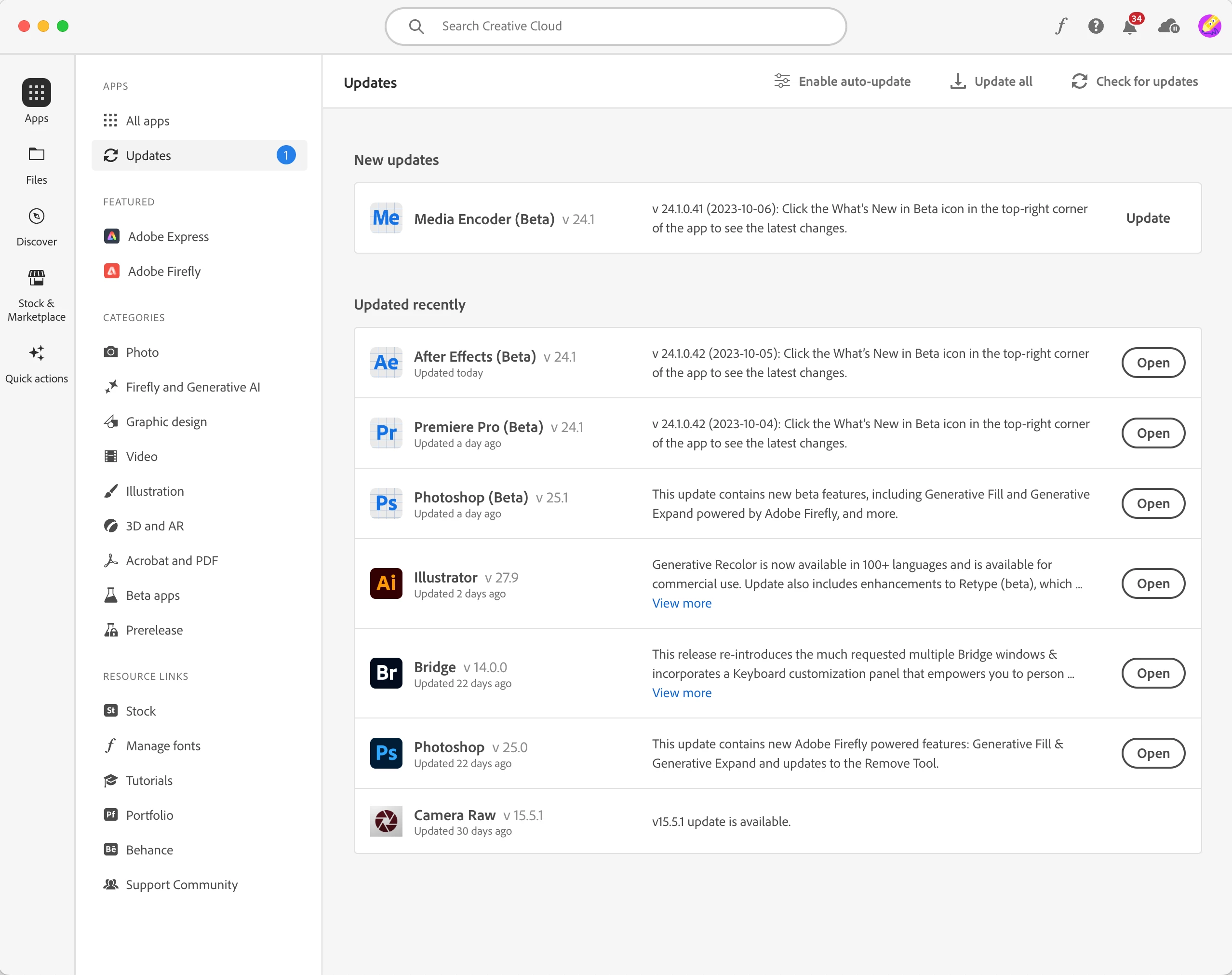The width and height of the screenshot is (1232, 975).
Task: Click the cloud sync status icon
Action: point(1168,26)
